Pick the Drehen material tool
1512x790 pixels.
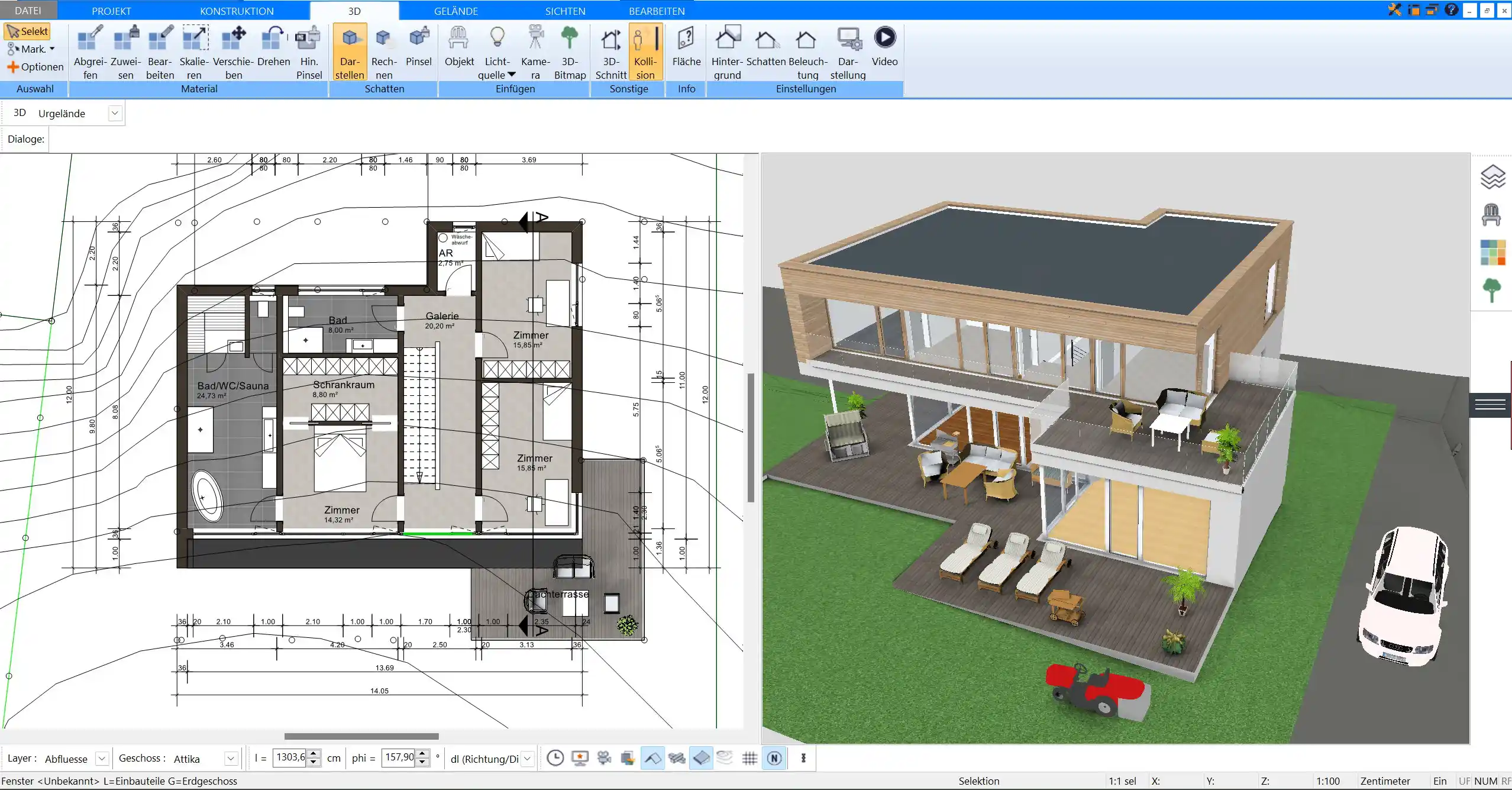pos(274,46)
